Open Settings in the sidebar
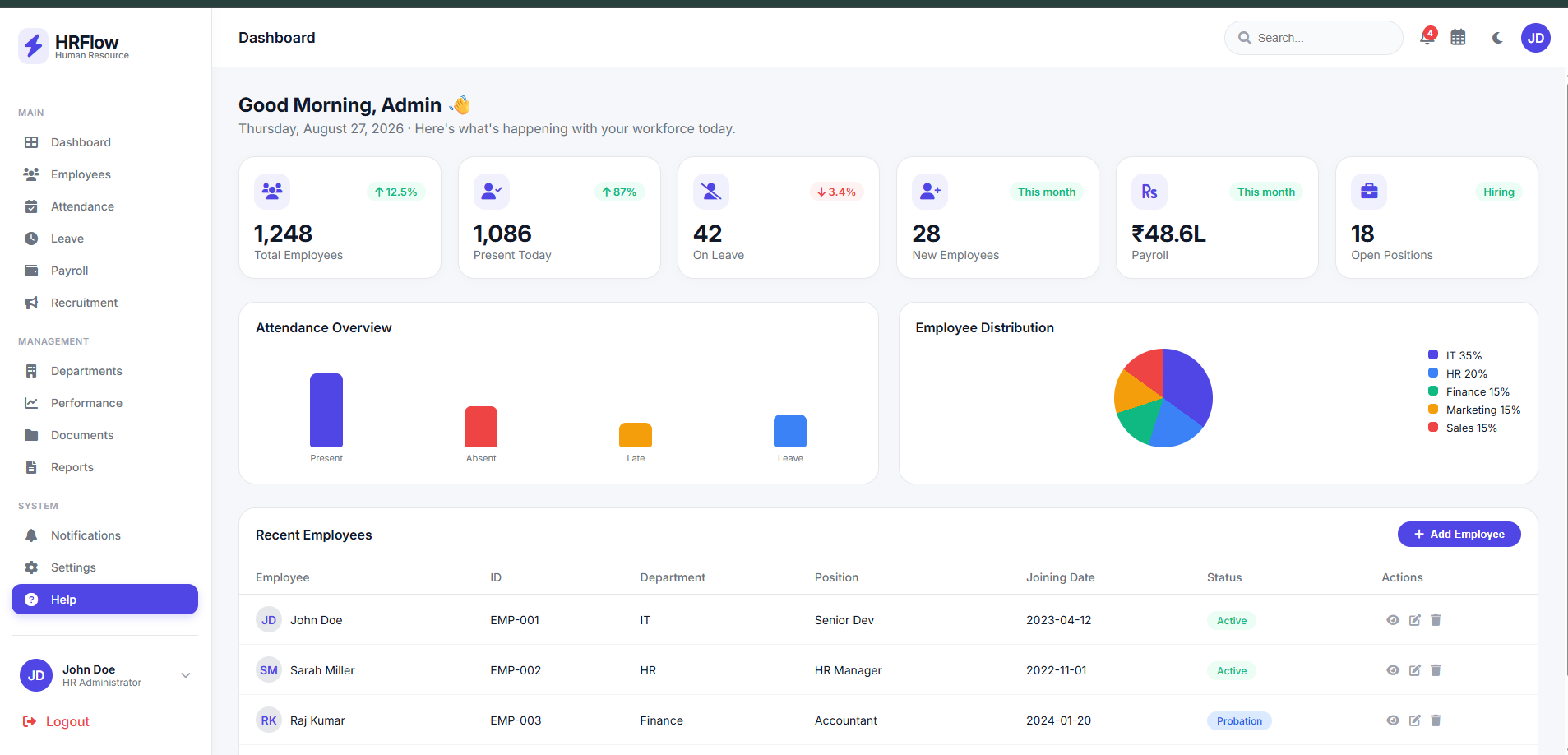 104,567
